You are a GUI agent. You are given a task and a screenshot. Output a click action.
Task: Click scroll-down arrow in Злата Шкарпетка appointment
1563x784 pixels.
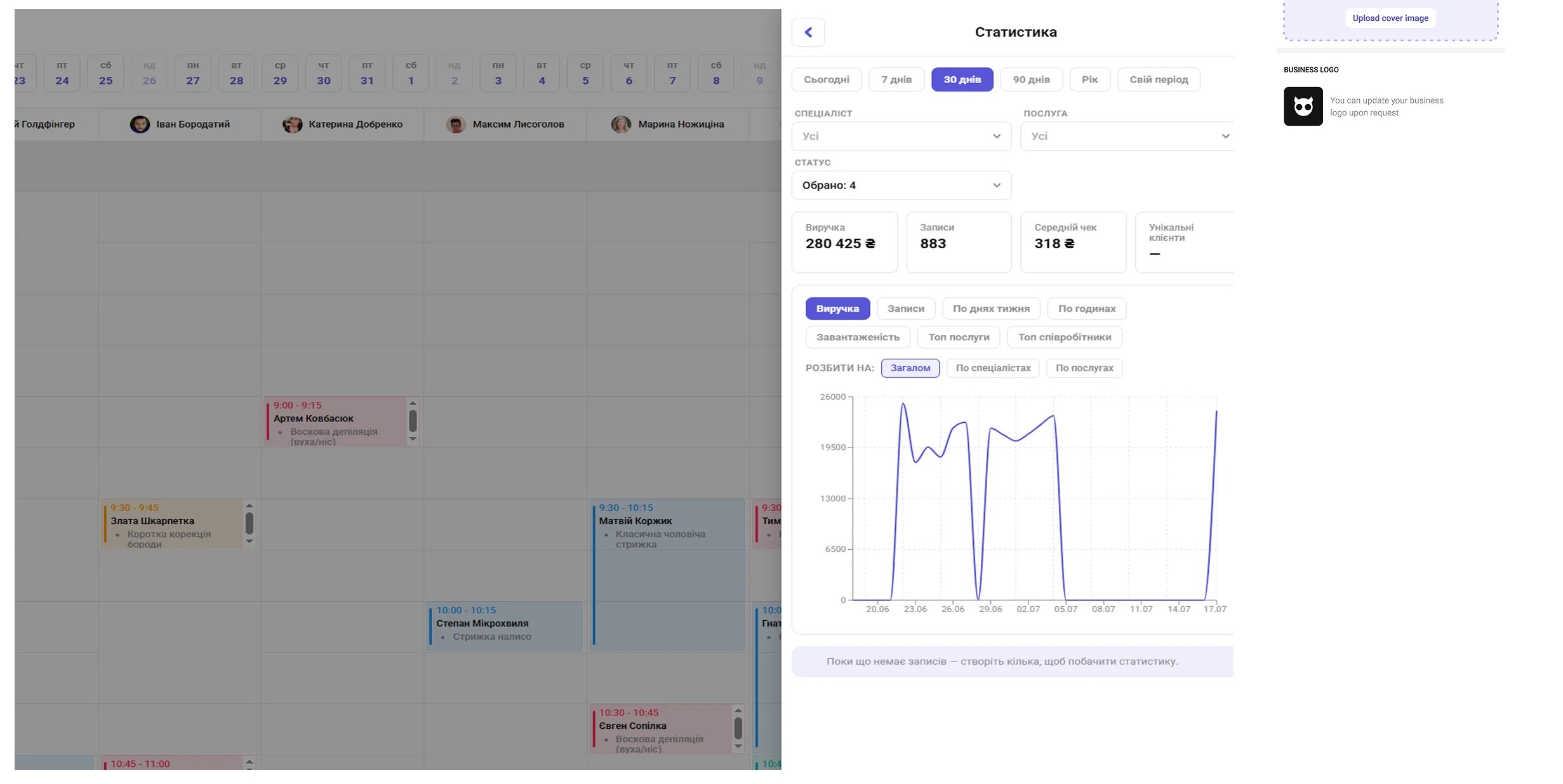[249, 541]
